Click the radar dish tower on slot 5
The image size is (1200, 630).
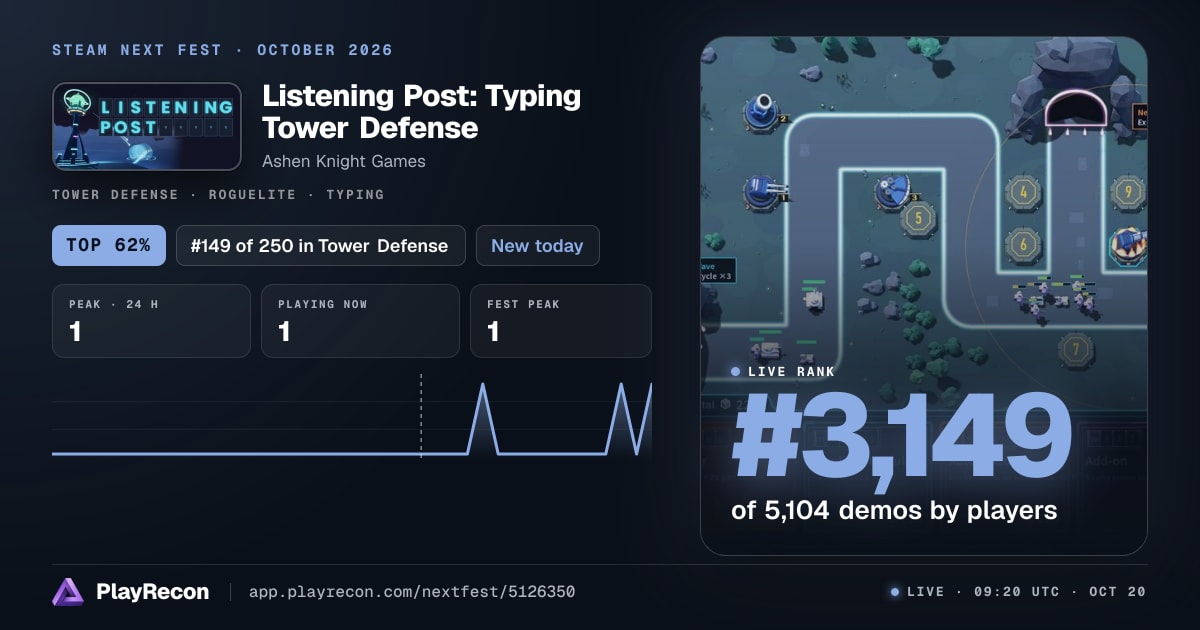pos(893,190)
